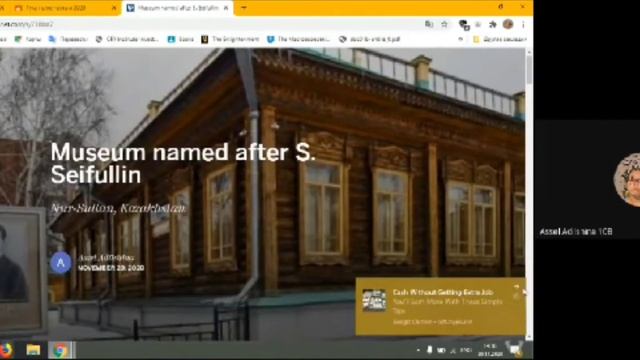Image resolution: width=640 pixels, height=360 pixels.
Task: Open the first extension icon in Chrome toolbar
Action: click(x=464, y=25)
